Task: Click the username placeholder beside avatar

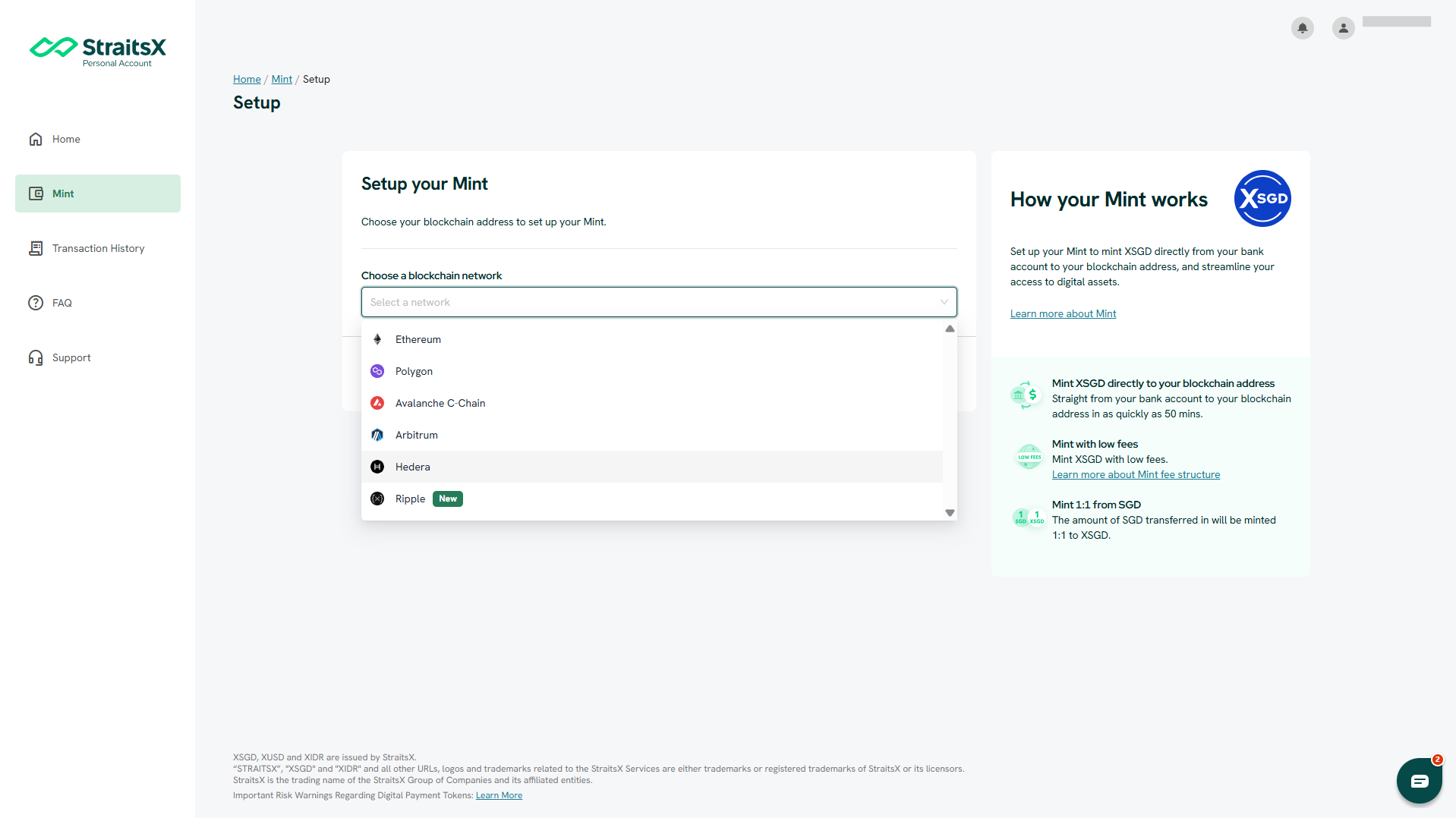Action: coord(1396,21)
